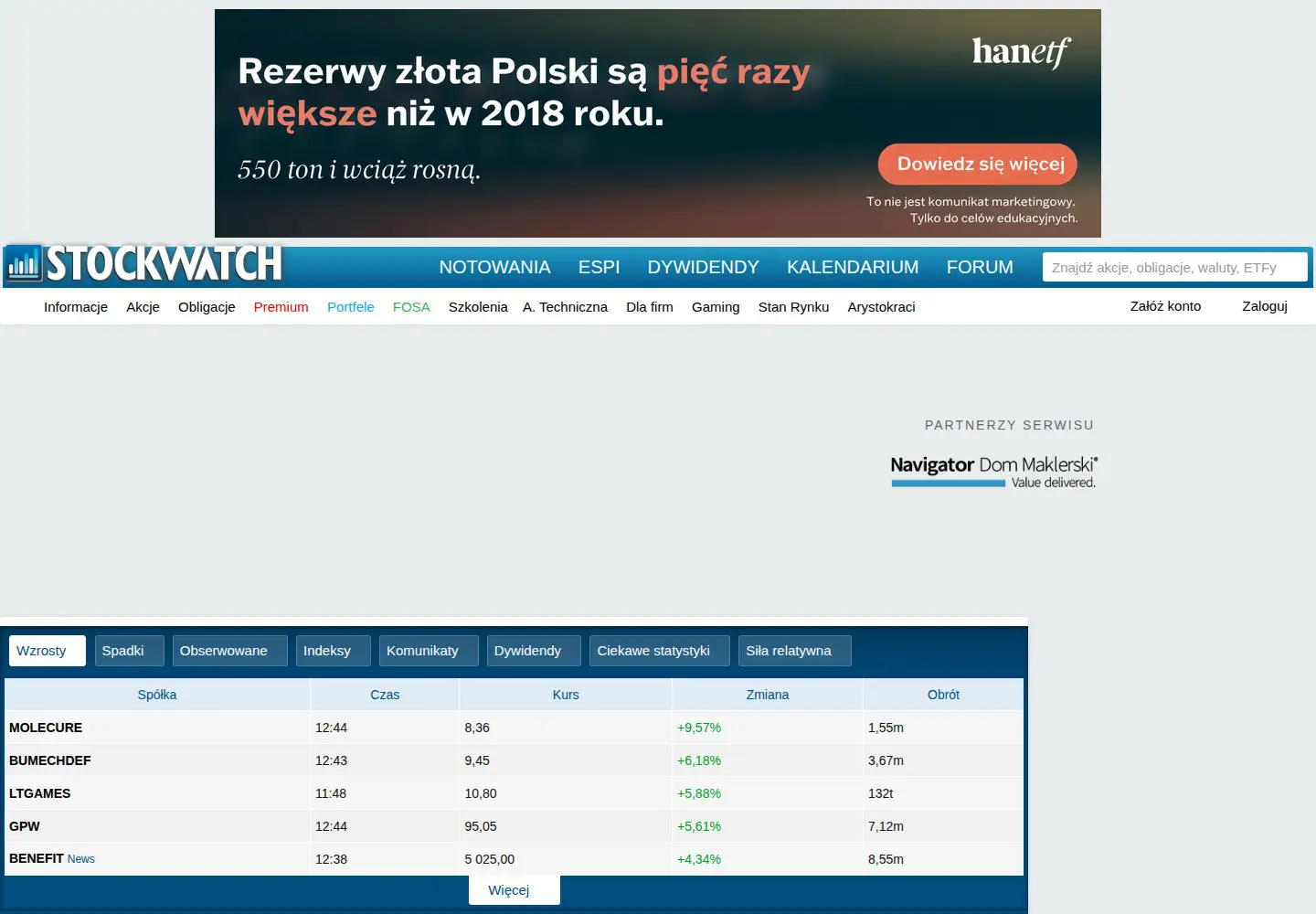
Task: Switch to the Spadki tab
Action: (x=129, y=651)
